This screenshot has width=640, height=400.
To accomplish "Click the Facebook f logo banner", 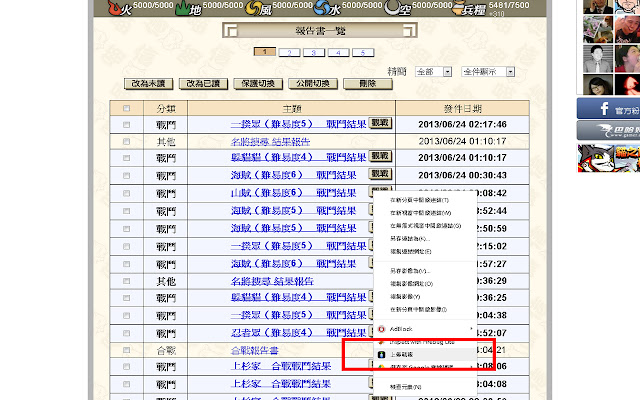I will [608, 108].
